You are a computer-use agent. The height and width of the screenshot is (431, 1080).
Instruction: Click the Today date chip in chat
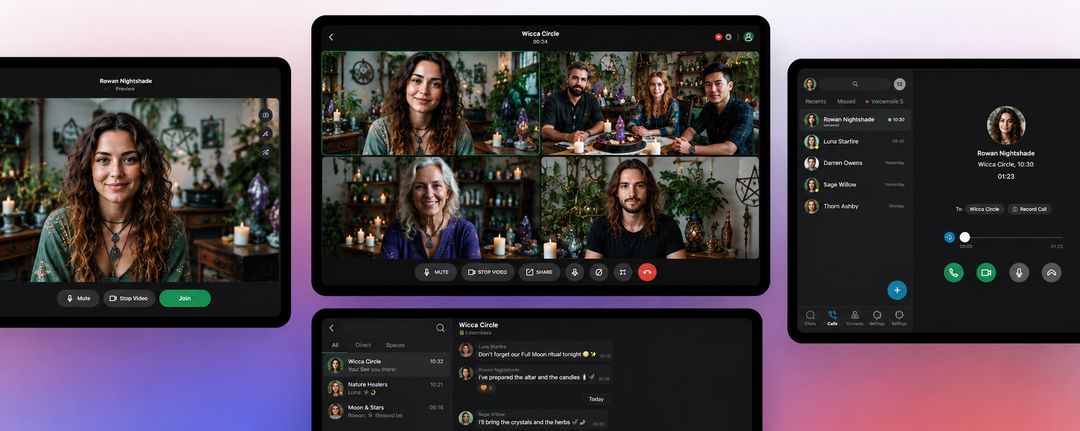pos(596,399)
